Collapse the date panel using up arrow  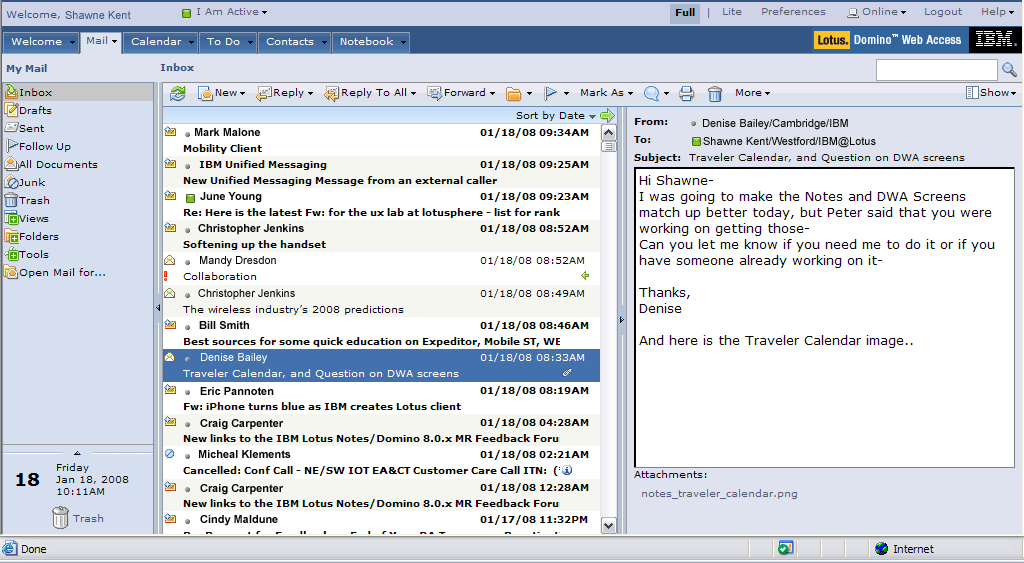tap(77, 453)
